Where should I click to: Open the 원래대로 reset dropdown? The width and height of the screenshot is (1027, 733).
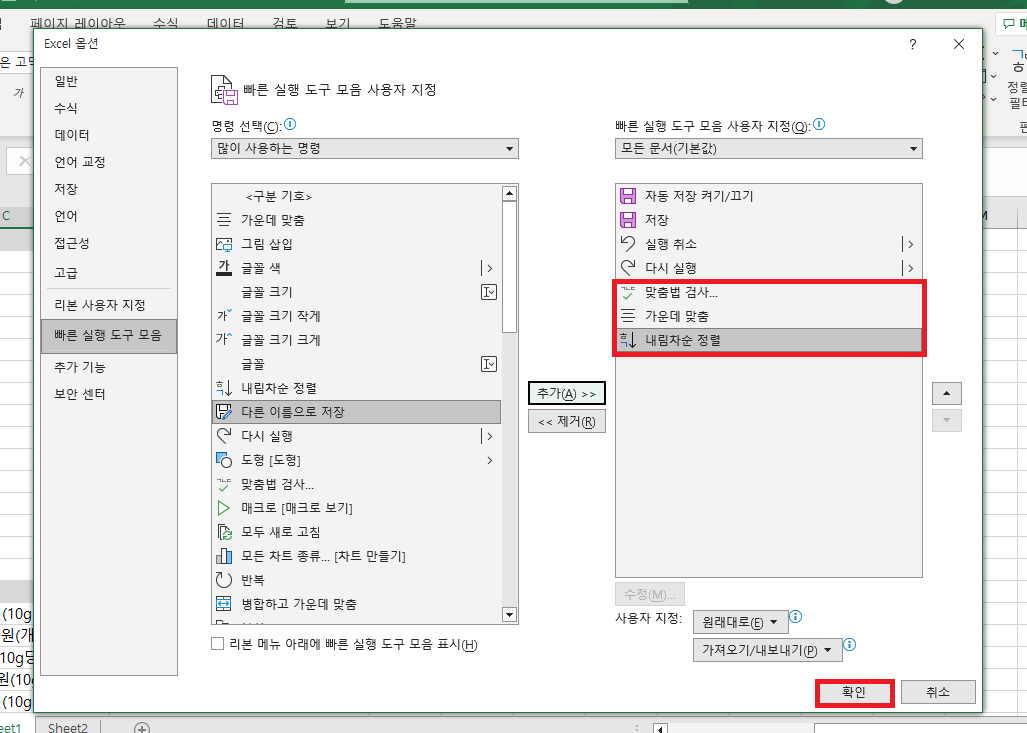pyautogui.click(x=740, y=622)
